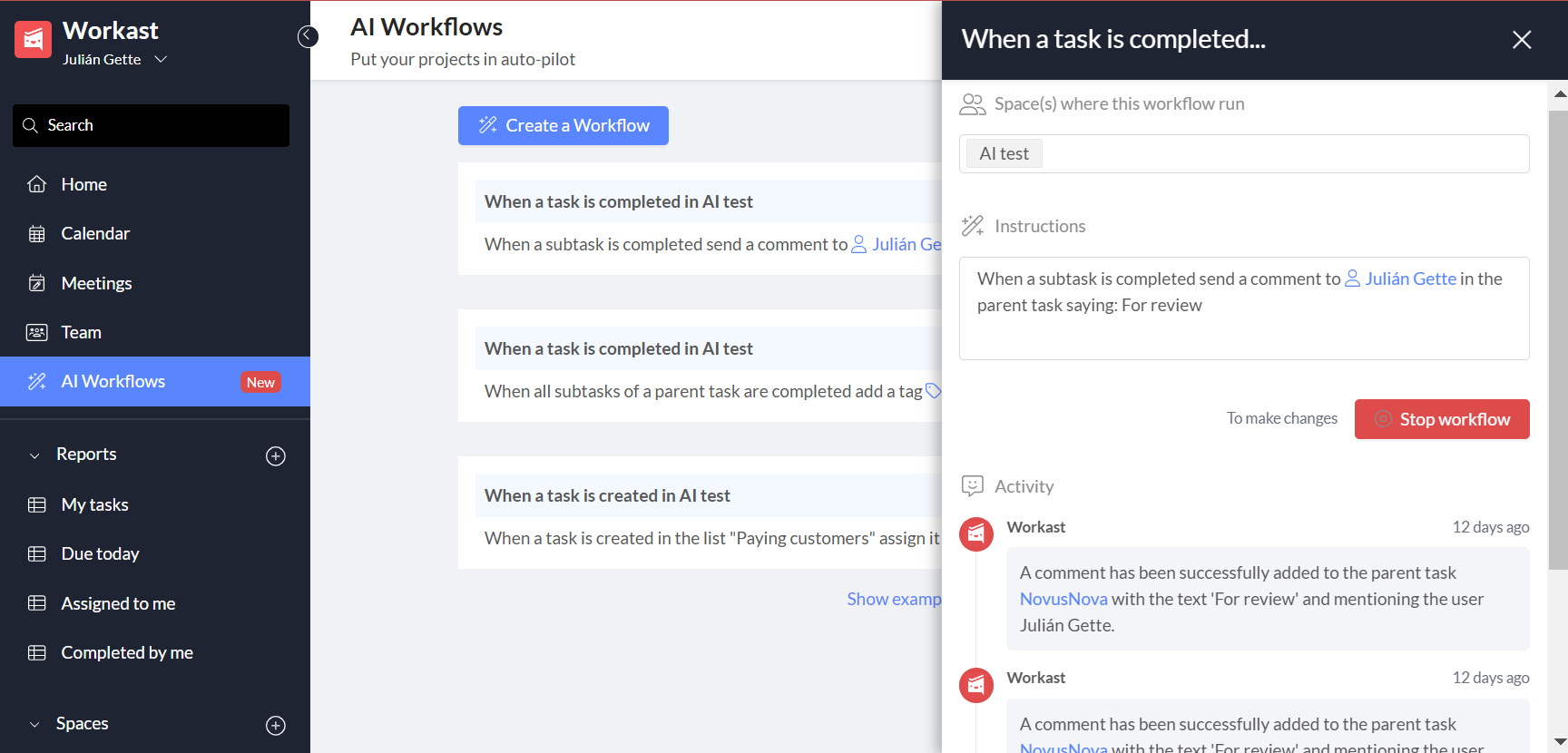This screenshot has width=1568, height=753.
Task: Click the Due today table icon
Action: click(x=37, y=553)
